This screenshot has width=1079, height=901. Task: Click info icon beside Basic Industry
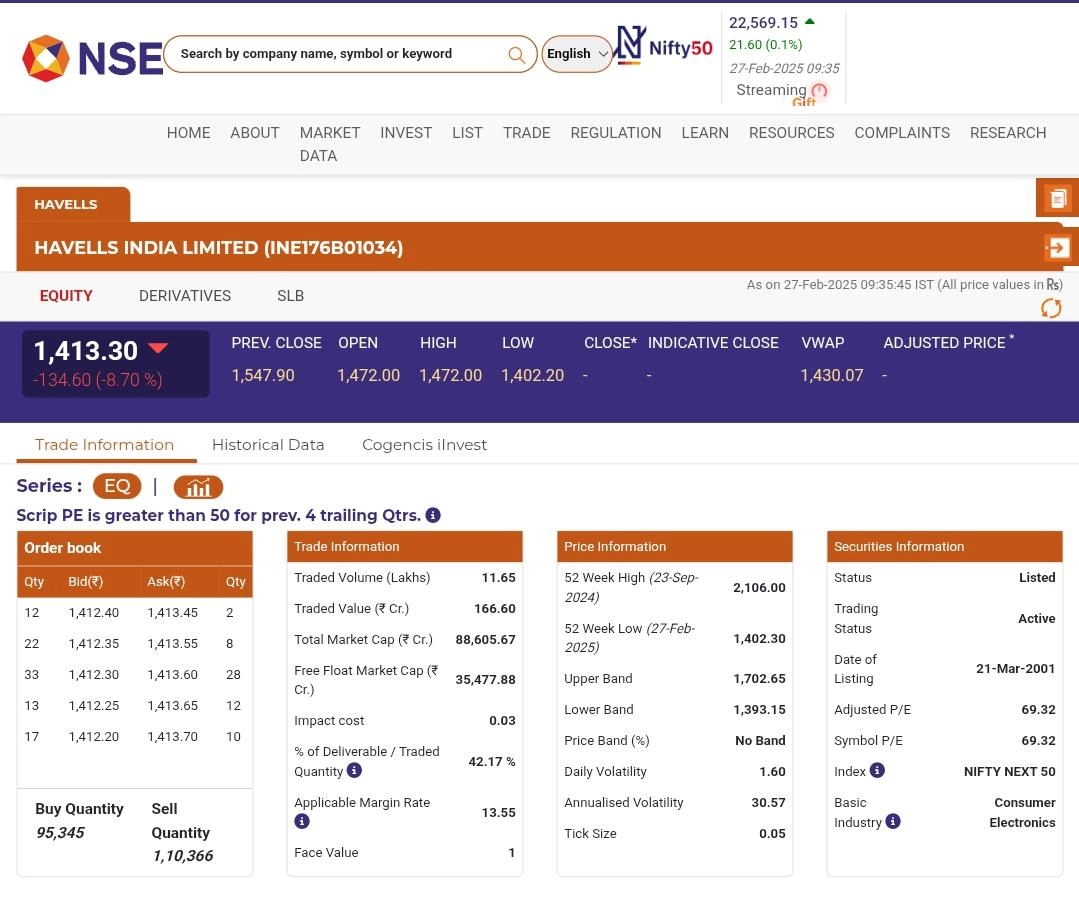(893, 821)
